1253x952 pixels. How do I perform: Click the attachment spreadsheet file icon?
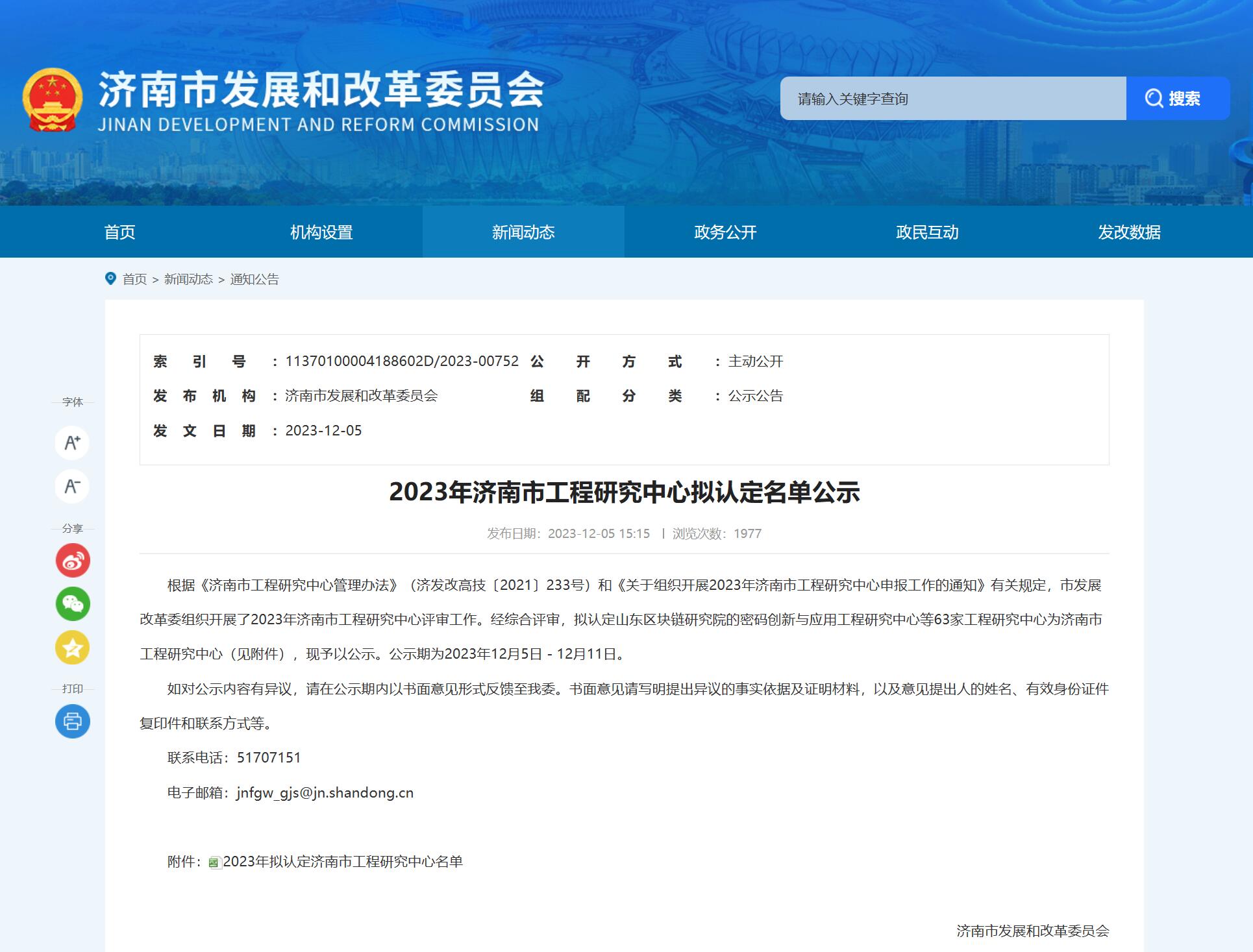(214, 862)
